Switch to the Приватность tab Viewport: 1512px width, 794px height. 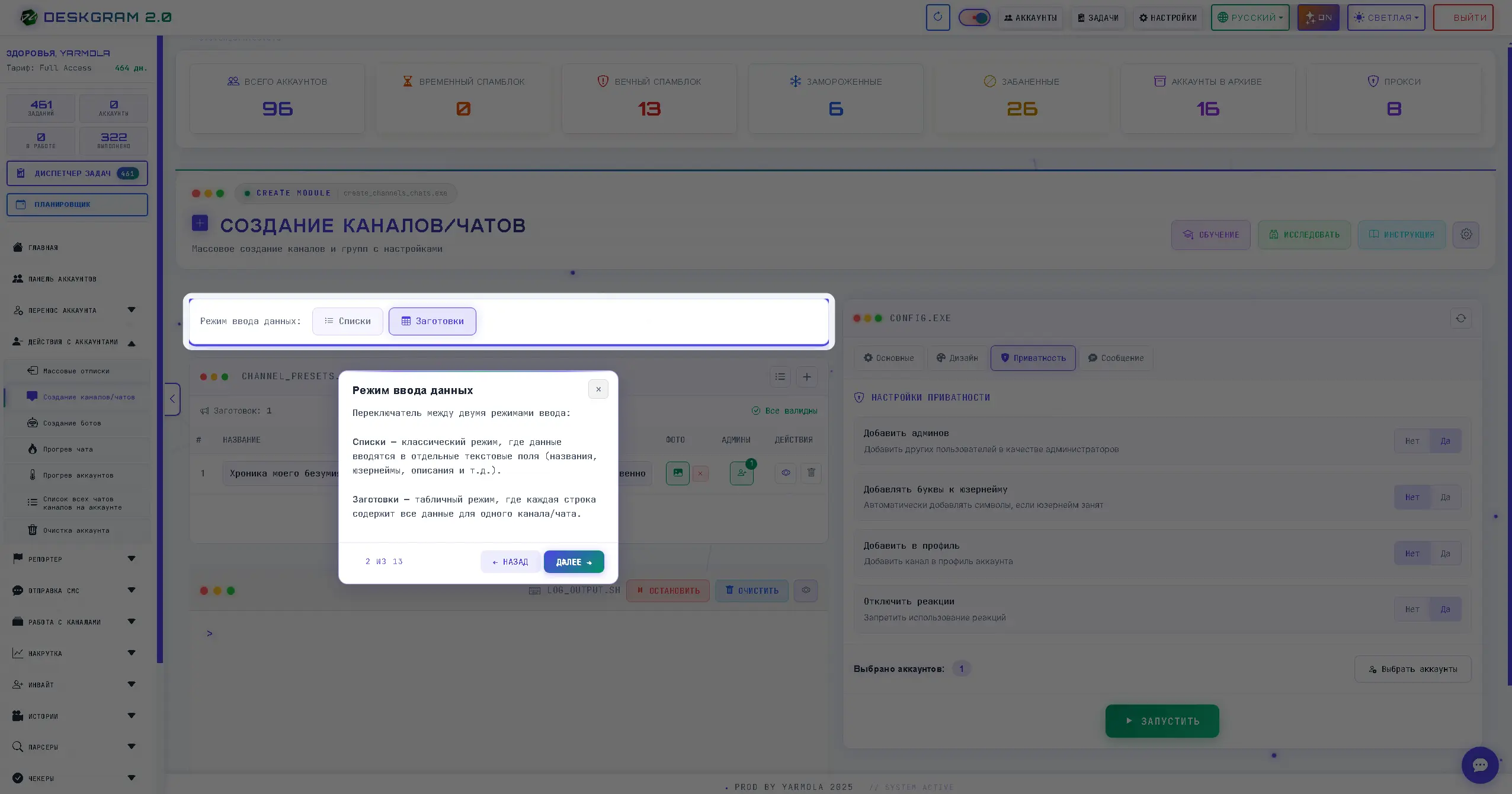click(x=1033, y=358)
